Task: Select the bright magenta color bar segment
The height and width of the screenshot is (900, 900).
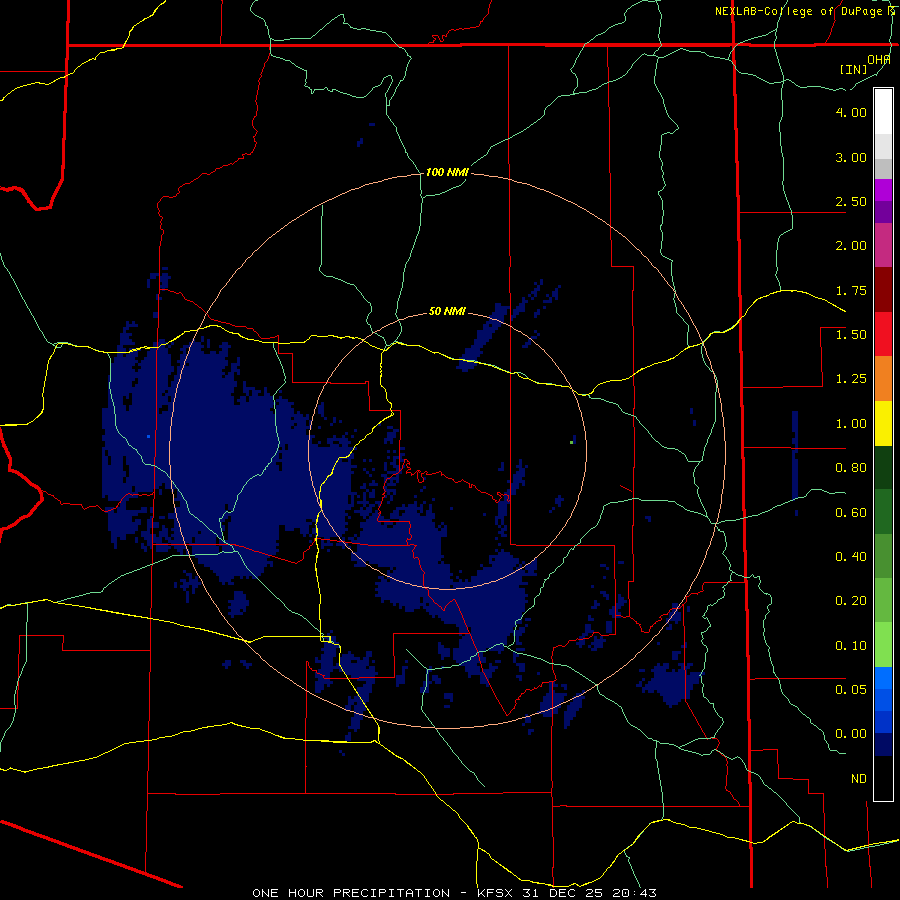Action: (883, 190)
